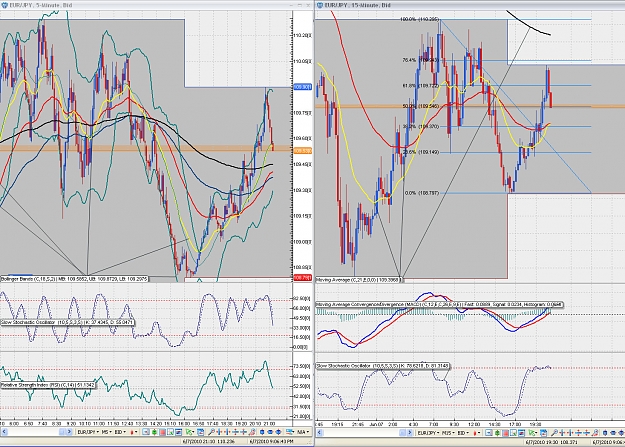
Task: Click the 6/7/2010 21:30 status text under 5-minute chart
Action: 208,441
